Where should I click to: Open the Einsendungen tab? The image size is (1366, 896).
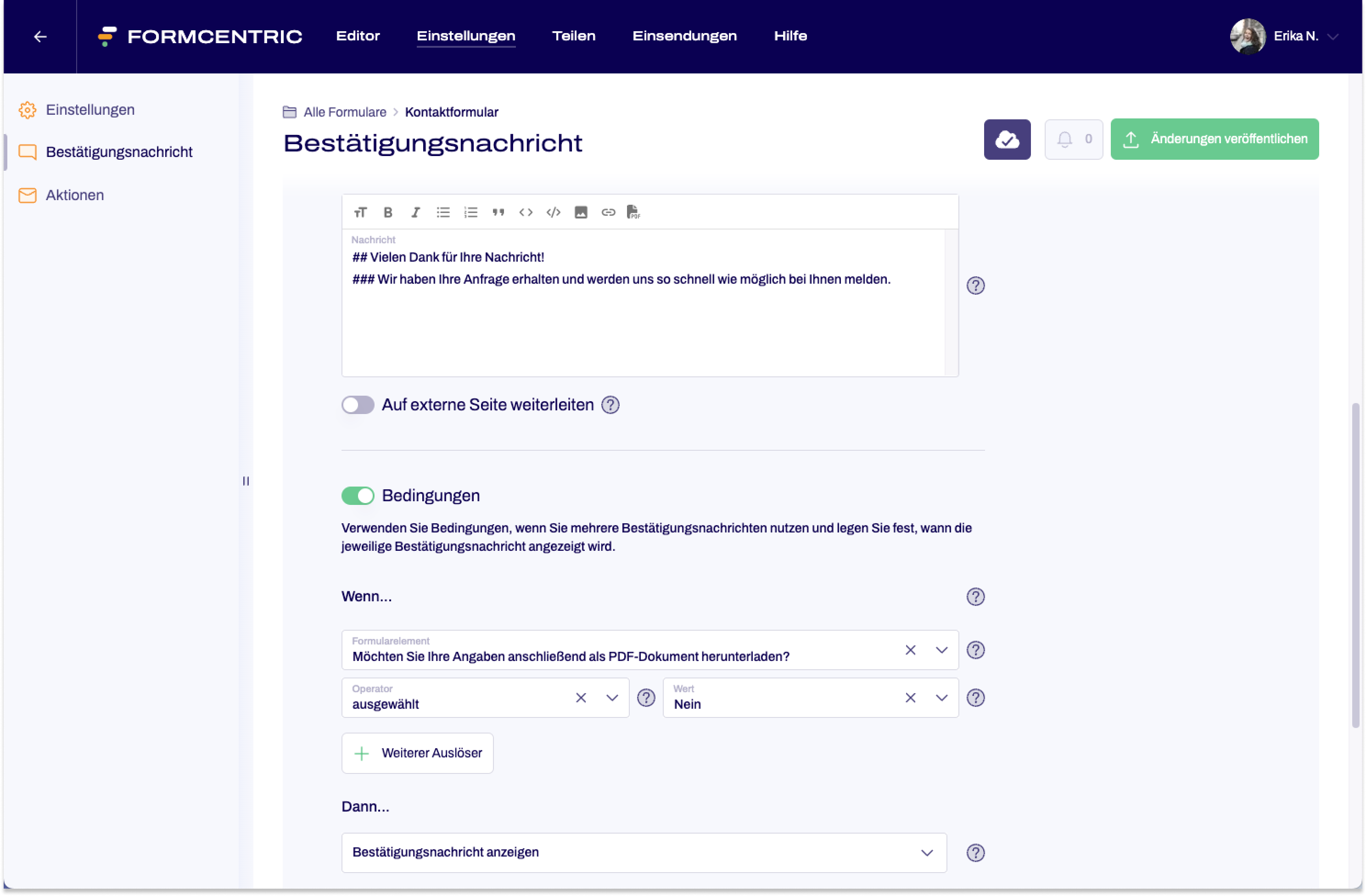685,36
